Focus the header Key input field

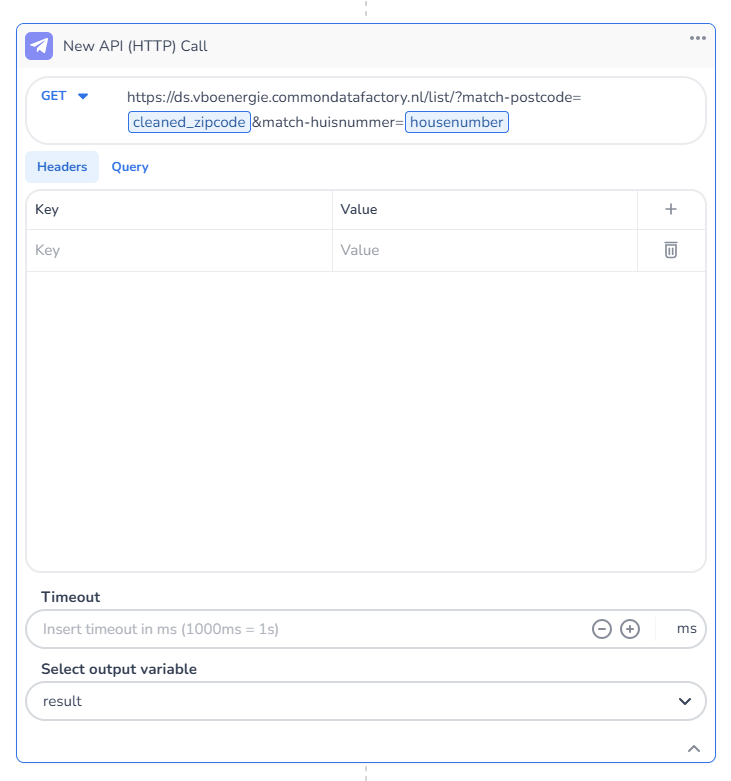point(180,250)
